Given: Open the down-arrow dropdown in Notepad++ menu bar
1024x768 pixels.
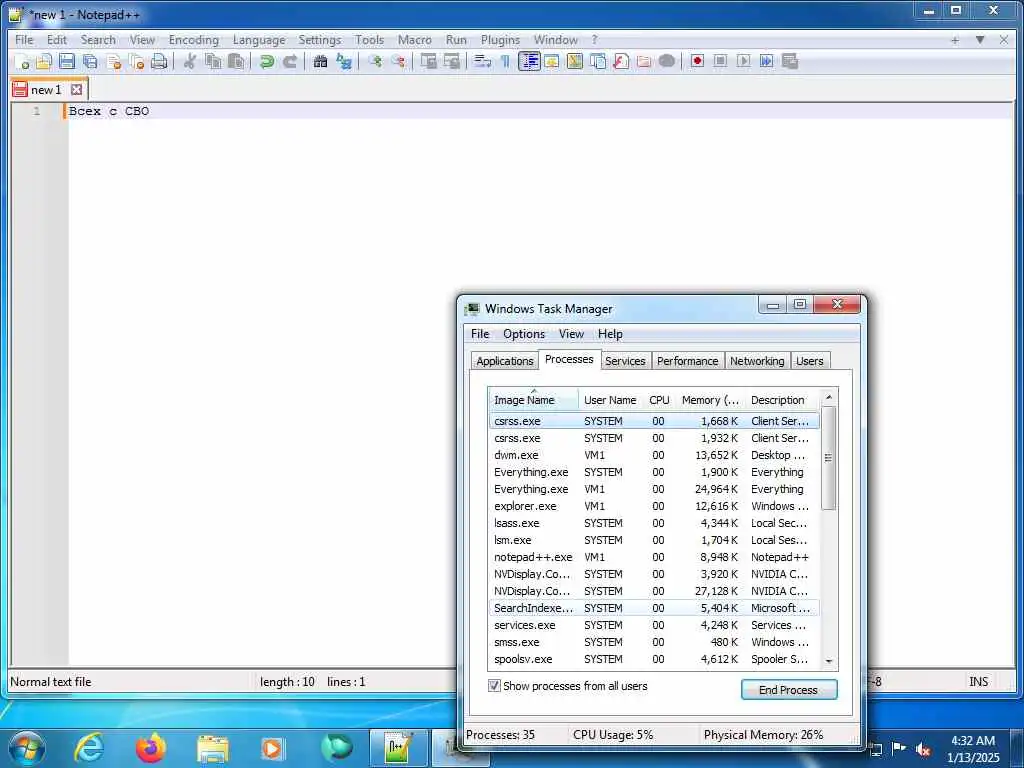Looking at the screenshot, I should click(x=980, y=40).
